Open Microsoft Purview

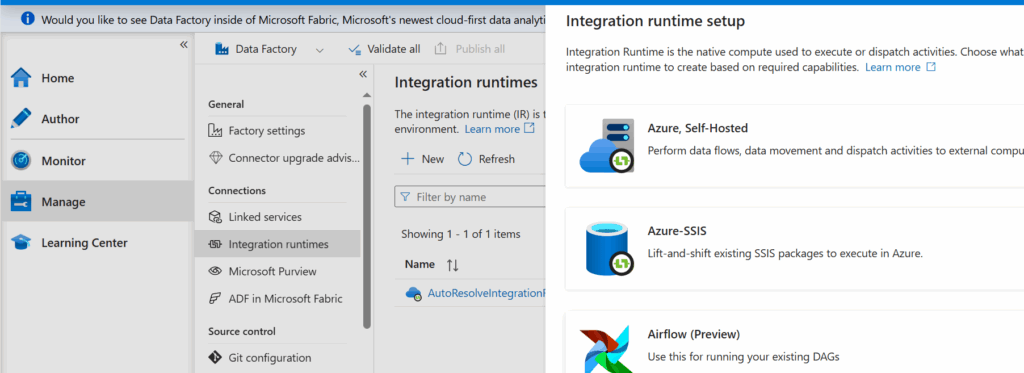click(278, 271)
